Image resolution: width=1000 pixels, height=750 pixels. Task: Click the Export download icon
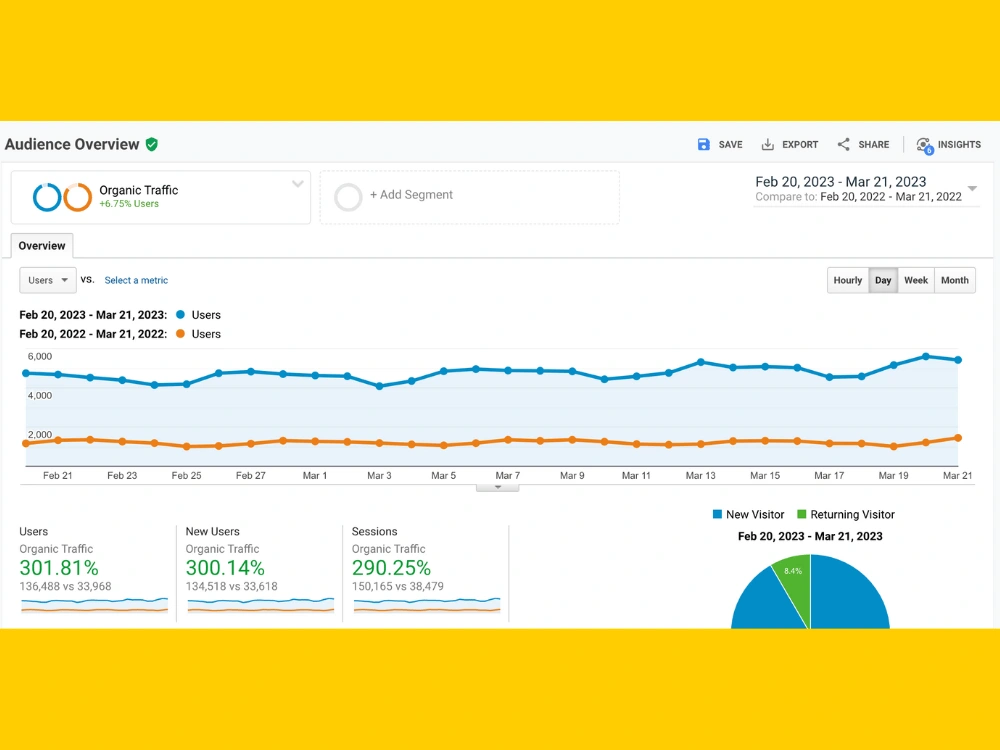tap(768, 145)
